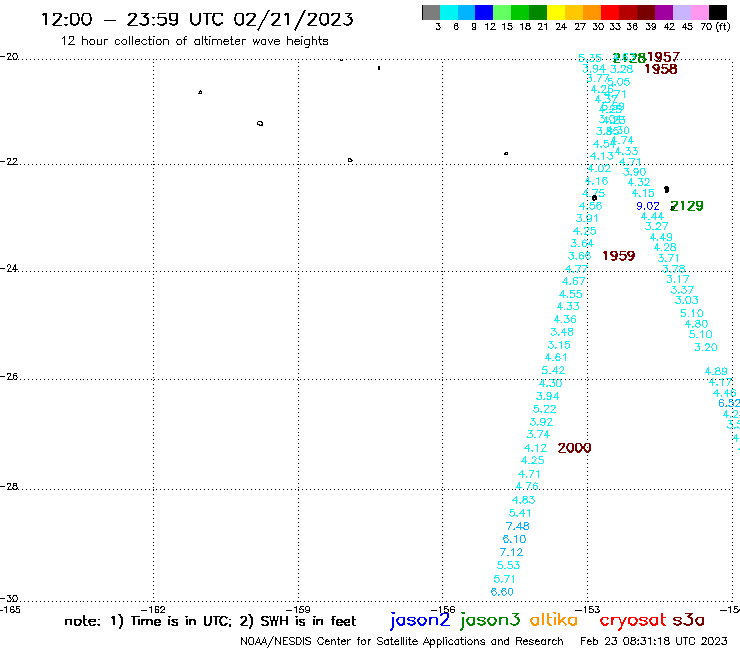Click the NOAA/NESDIS credit line
The width and height of the screenshot is (740, 650).
pyautogui.click(x=402, y=641)
